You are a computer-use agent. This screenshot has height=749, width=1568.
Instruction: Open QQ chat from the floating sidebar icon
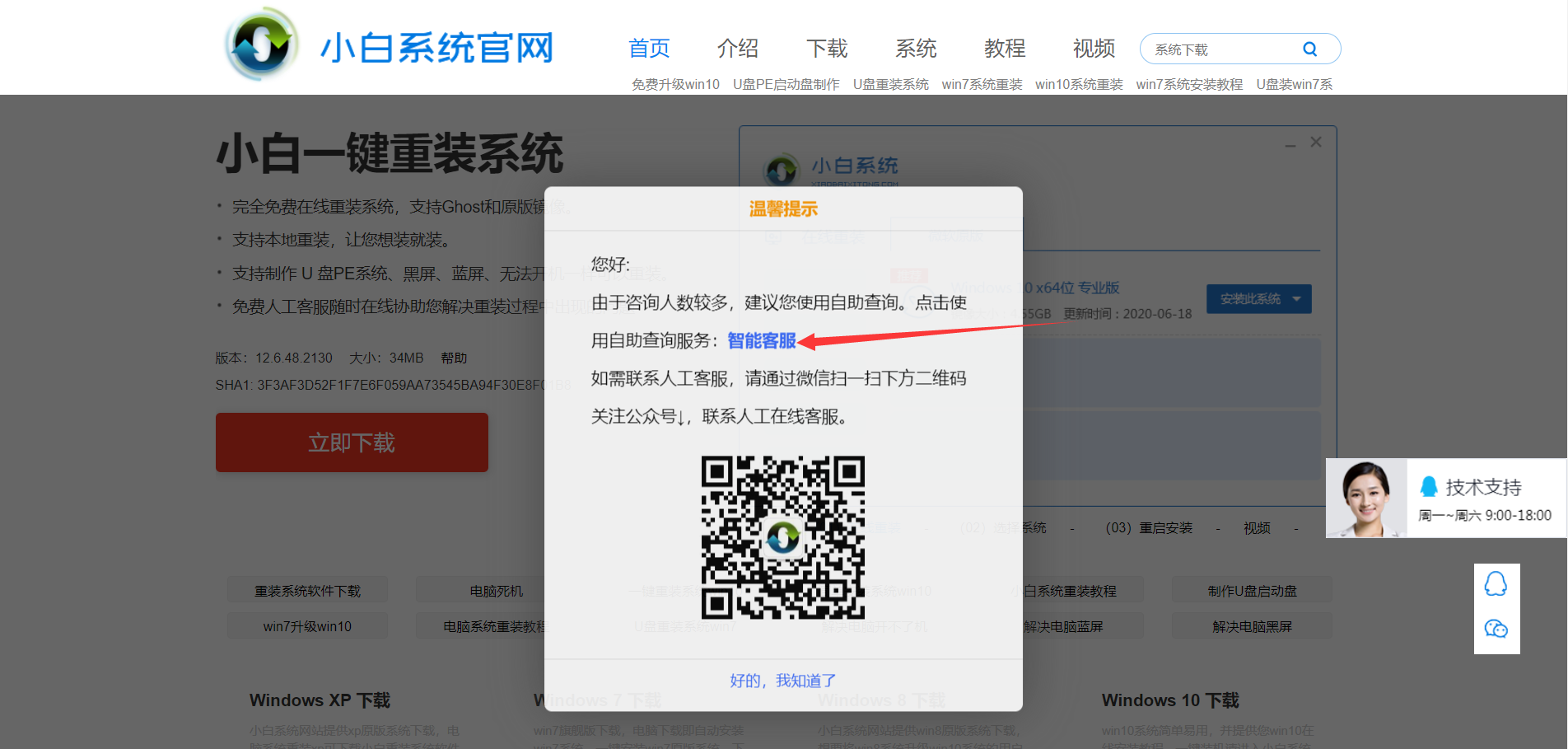(1496, 583)
